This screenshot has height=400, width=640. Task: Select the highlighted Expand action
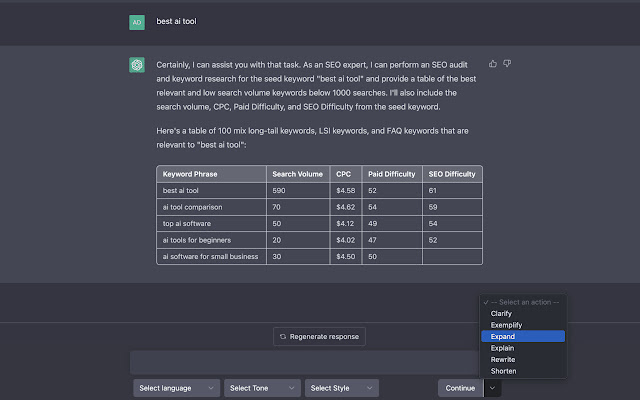point(503,337)
